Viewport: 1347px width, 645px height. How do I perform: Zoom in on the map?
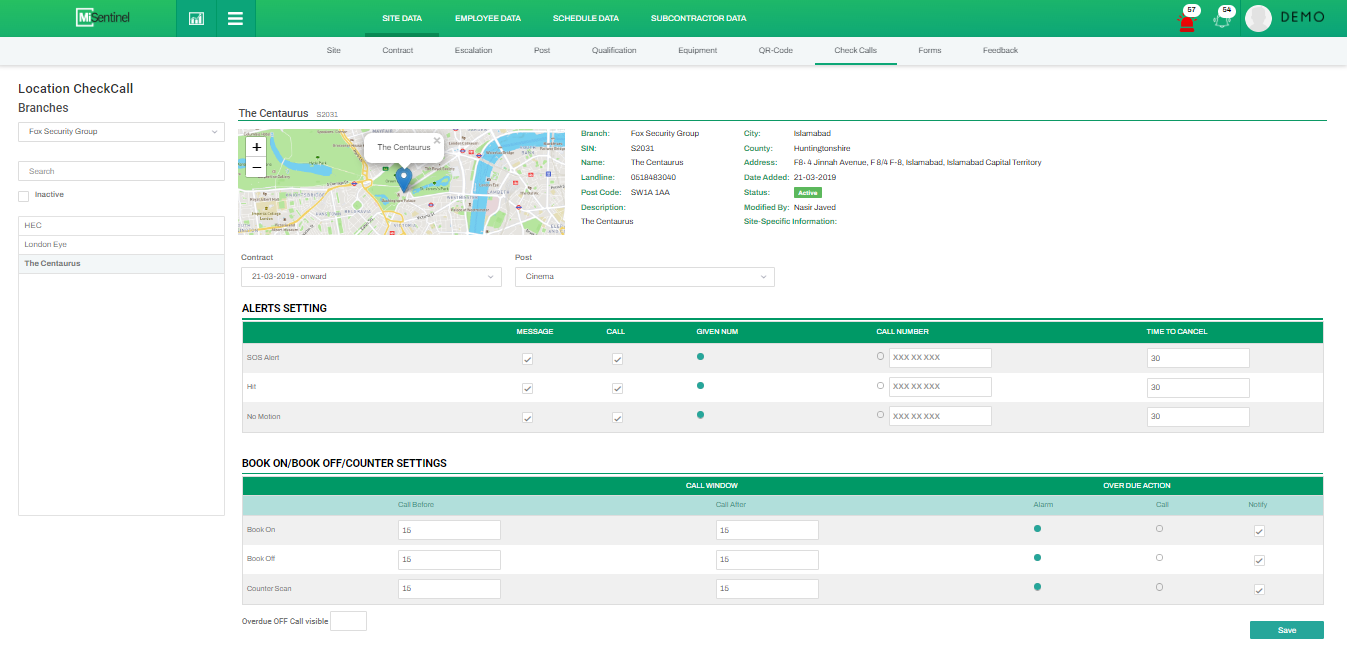click(x=256, y=146)
